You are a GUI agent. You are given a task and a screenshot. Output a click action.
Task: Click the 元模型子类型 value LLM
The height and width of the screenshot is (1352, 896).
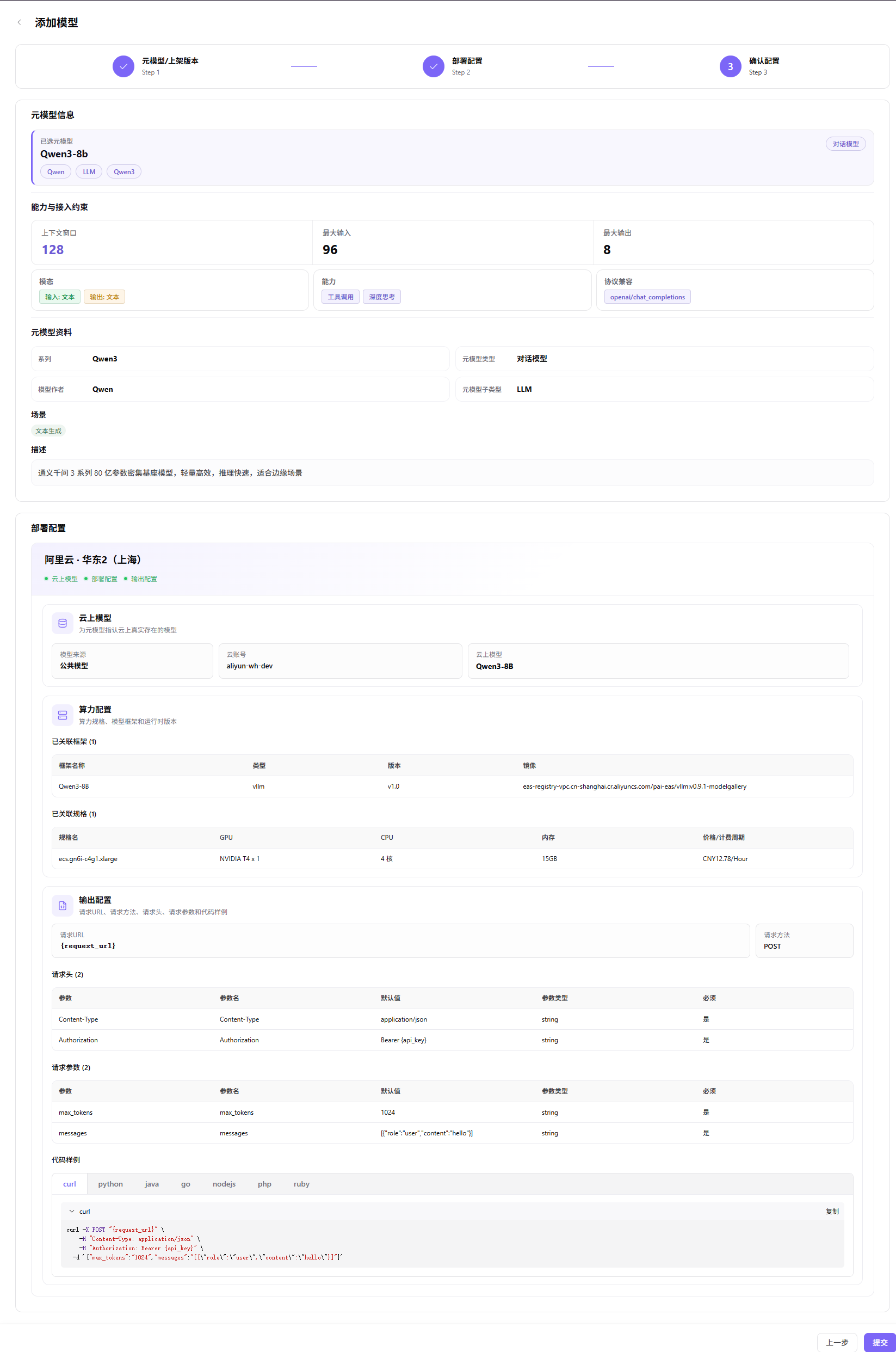coord(524,389)
